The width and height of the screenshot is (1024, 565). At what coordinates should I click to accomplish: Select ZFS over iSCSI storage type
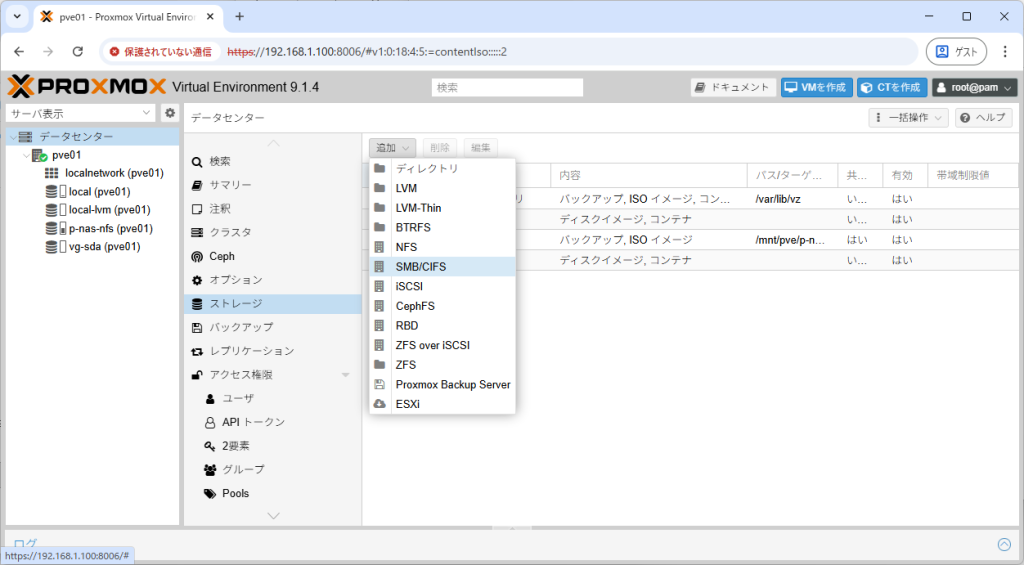(x=442, y=345)
